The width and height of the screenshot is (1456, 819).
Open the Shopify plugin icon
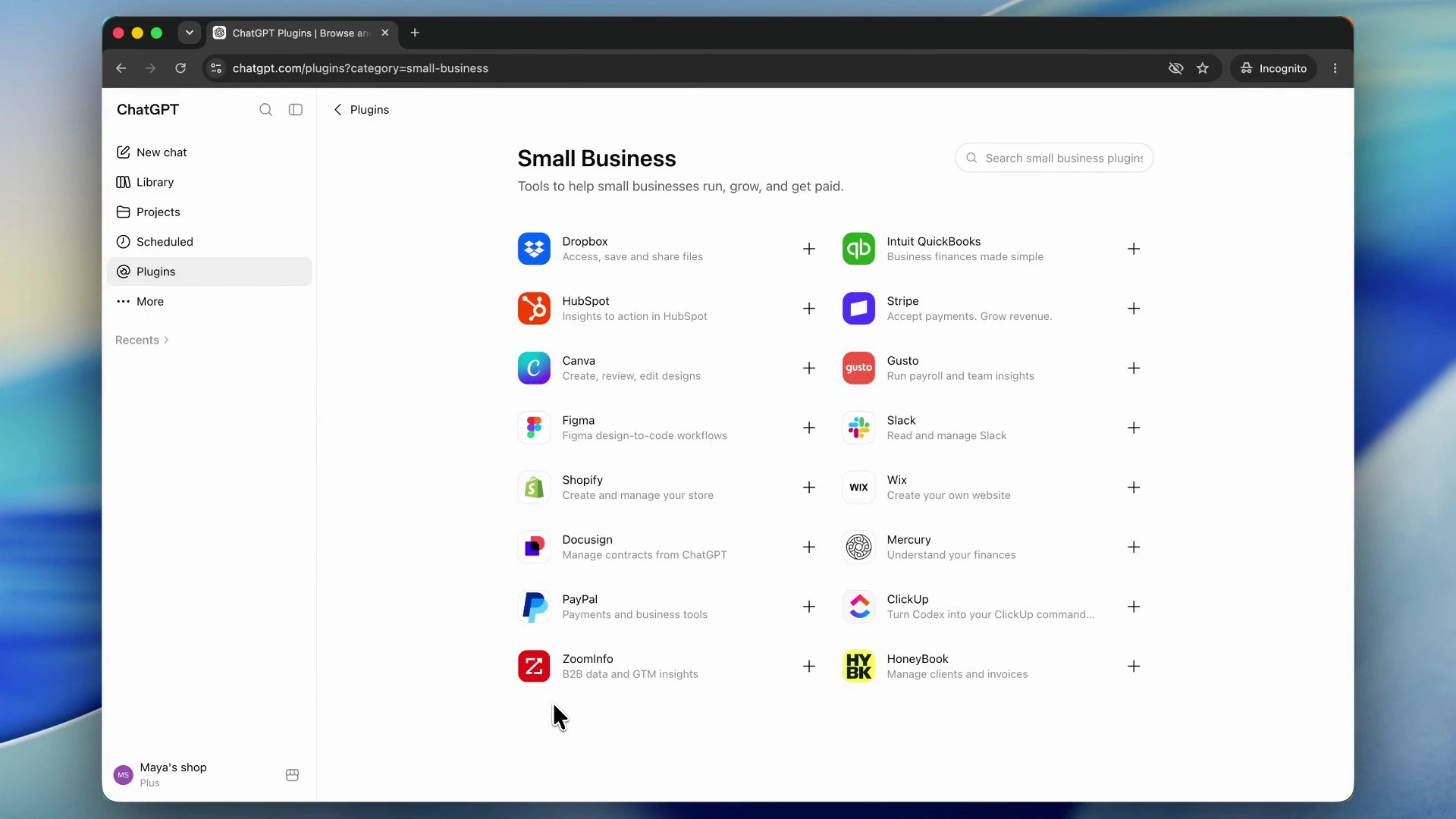point(534,488)
